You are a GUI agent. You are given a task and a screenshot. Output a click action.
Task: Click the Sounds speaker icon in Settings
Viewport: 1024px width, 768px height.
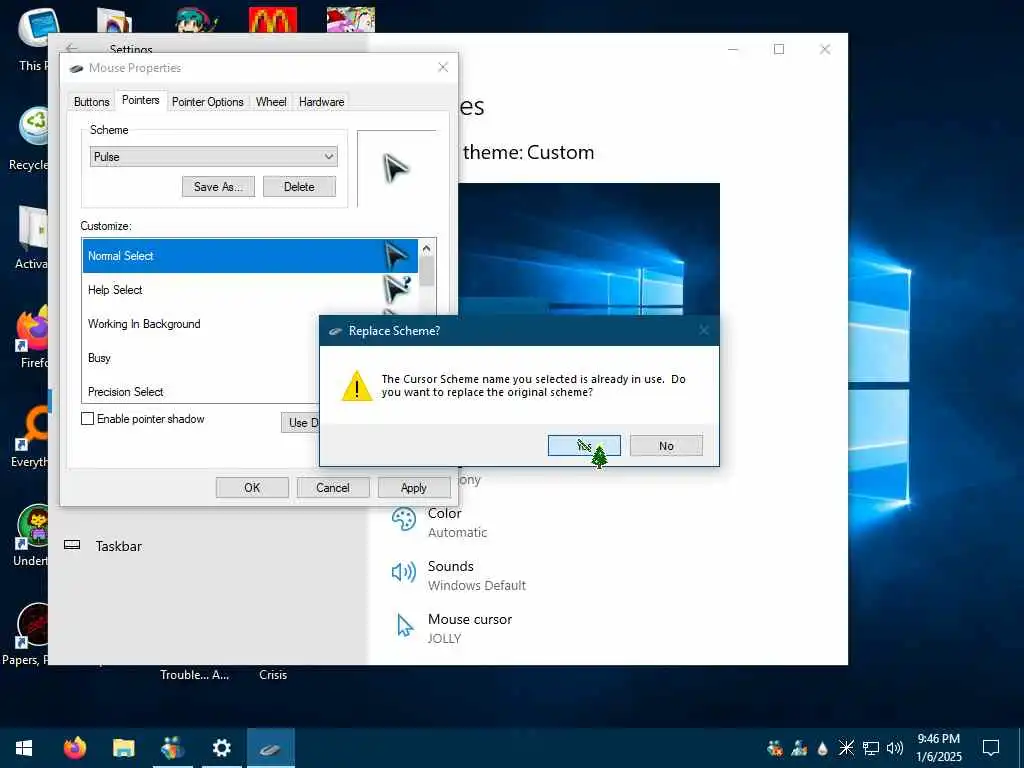(404, 573)
